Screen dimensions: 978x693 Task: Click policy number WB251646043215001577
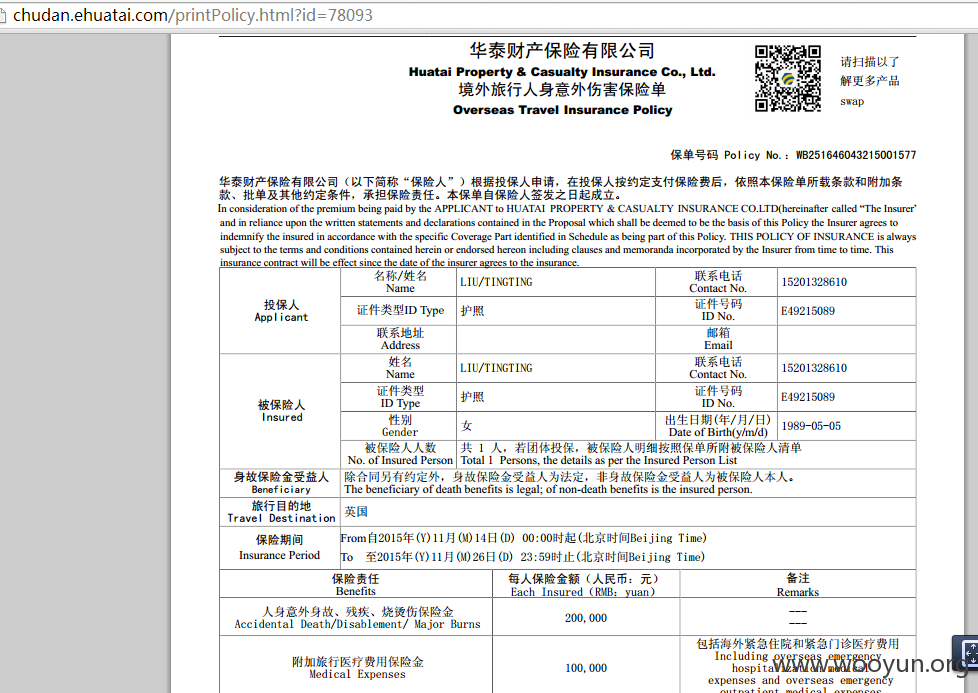856,155
